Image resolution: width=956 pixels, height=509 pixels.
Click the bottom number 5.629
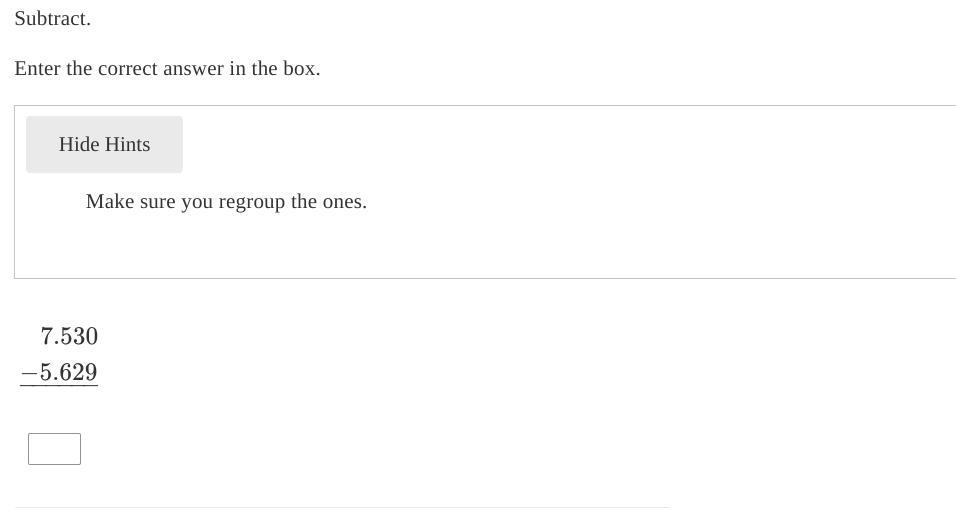(x=69, y=373)
